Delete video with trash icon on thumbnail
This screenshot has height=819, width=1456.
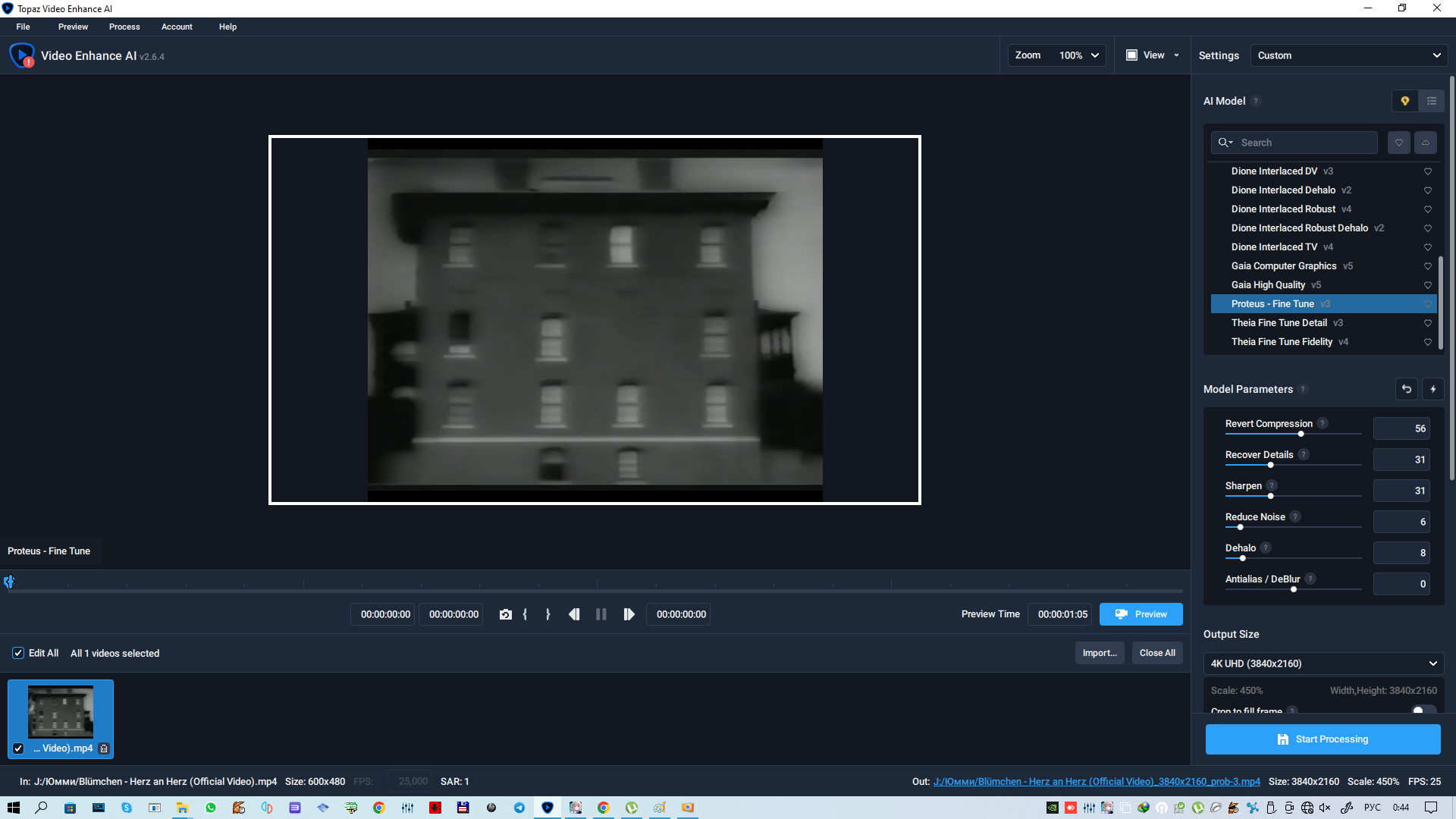[x=104, y=748]
